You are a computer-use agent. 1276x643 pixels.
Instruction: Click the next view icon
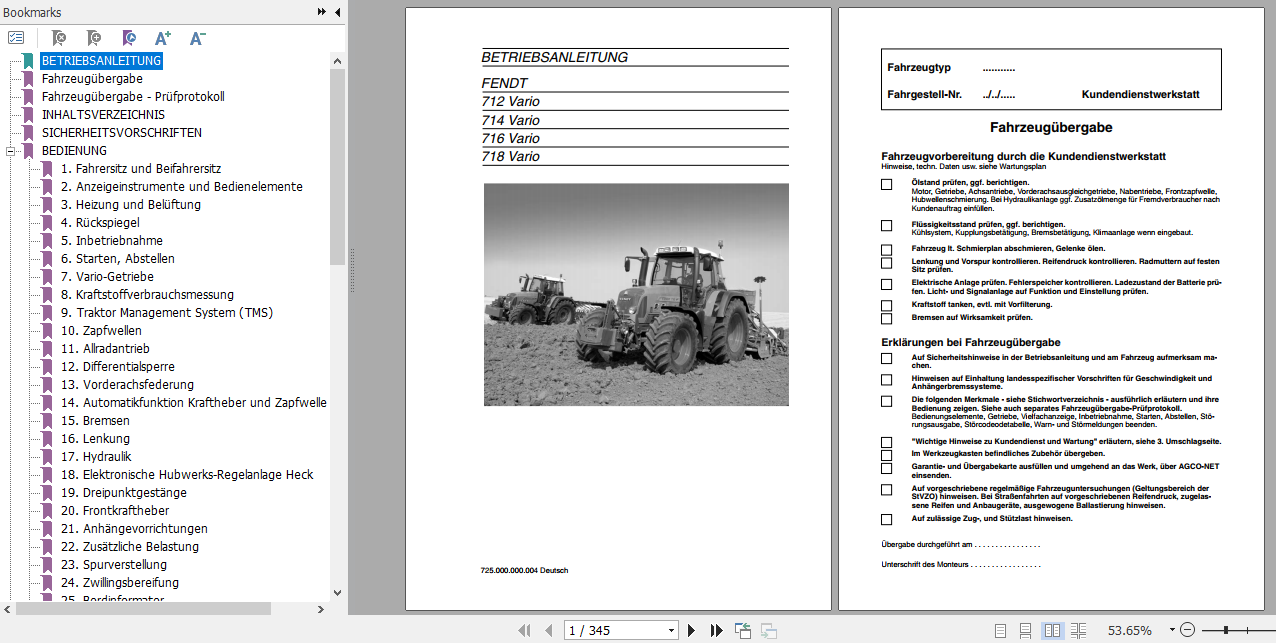(x=769, y=630)
